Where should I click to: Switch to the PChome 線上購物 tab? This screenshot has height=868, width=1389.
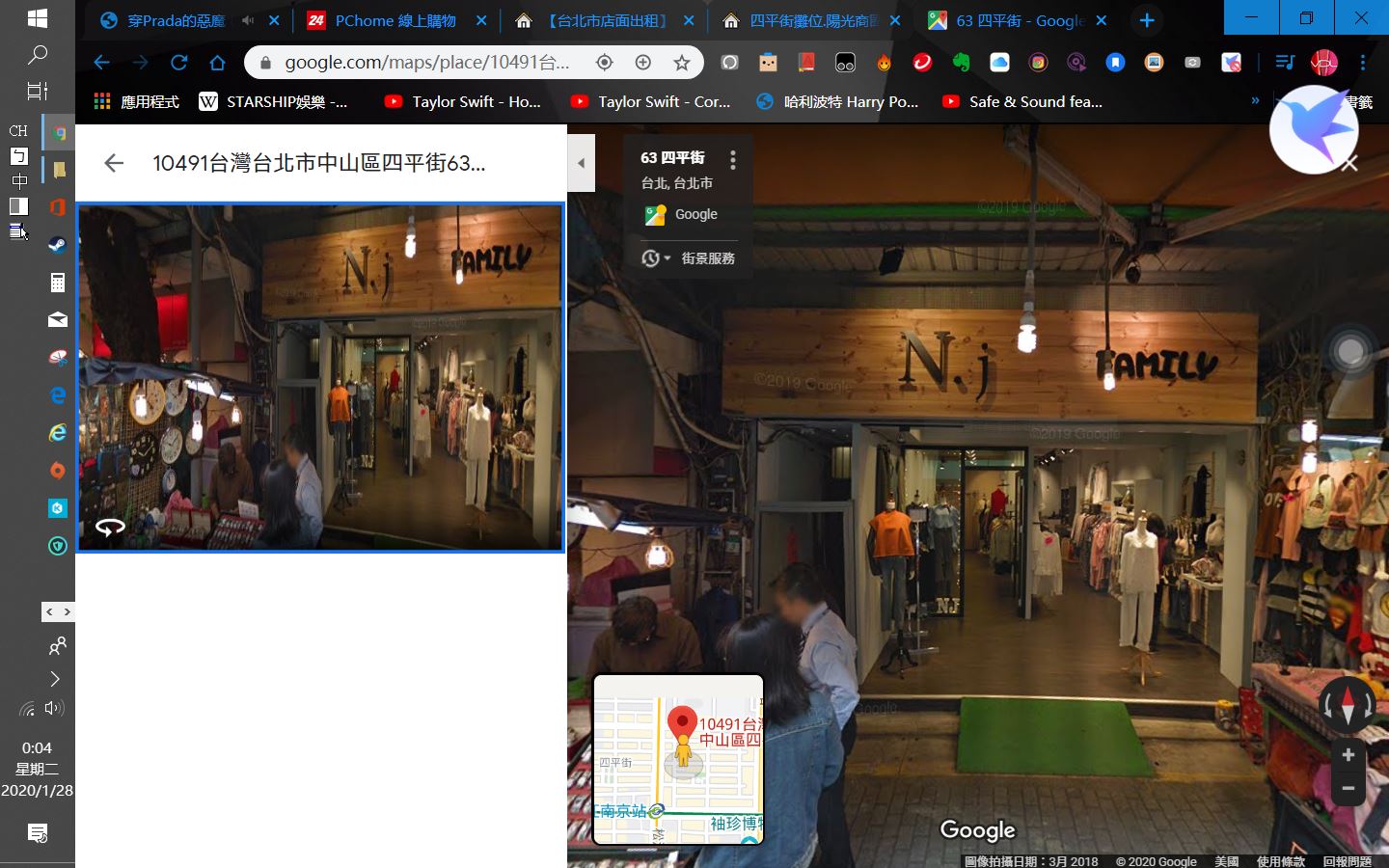point(395,20)
